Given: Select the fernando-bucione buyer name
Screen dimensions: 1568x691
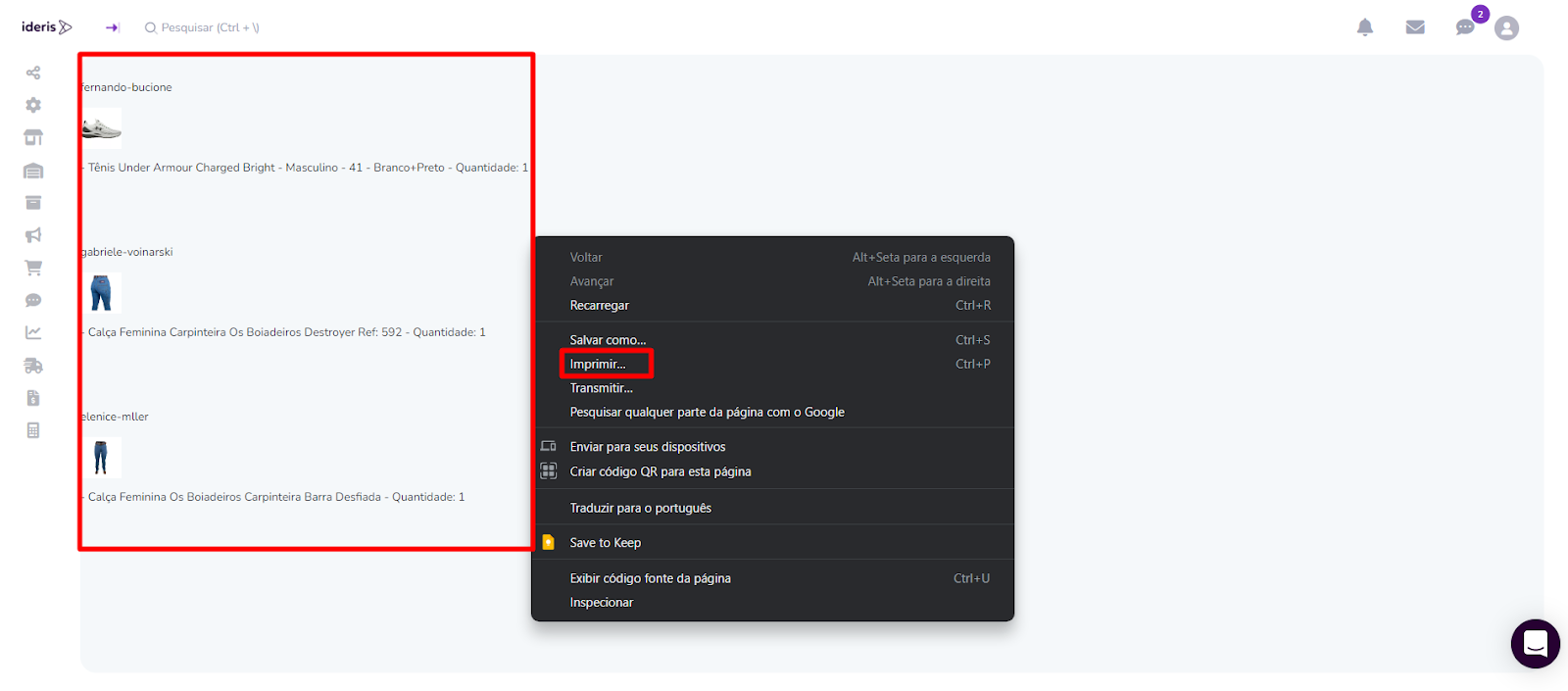Looking at the screenshot, I should click(126, 87).
